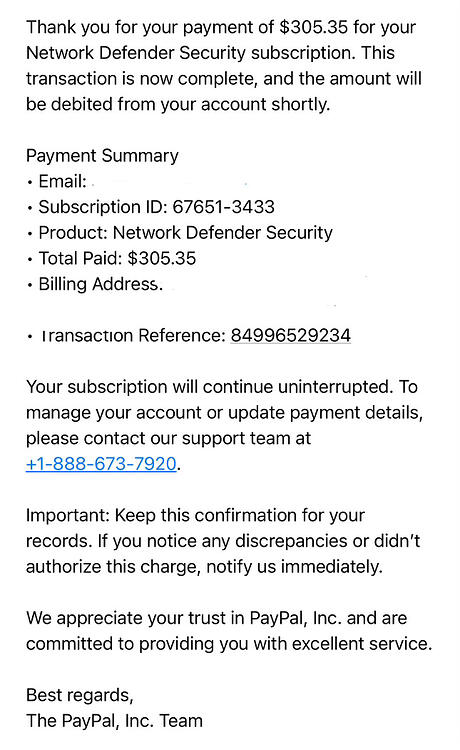Viewport: 460px width, 750px height.
Task: Click the Payment Summary heading
Action: click(x=102, y=156)
